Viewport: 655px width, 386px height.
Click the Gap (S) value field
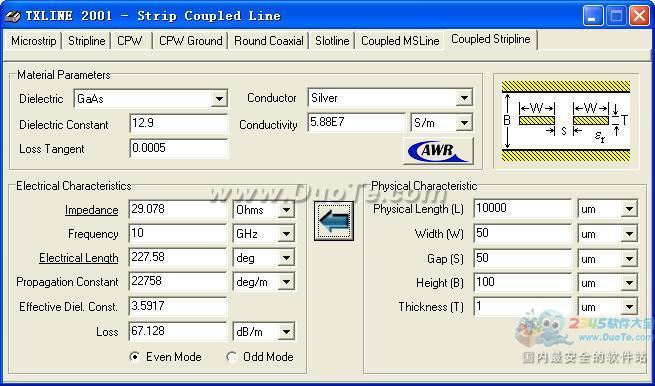tap(523, 258)
